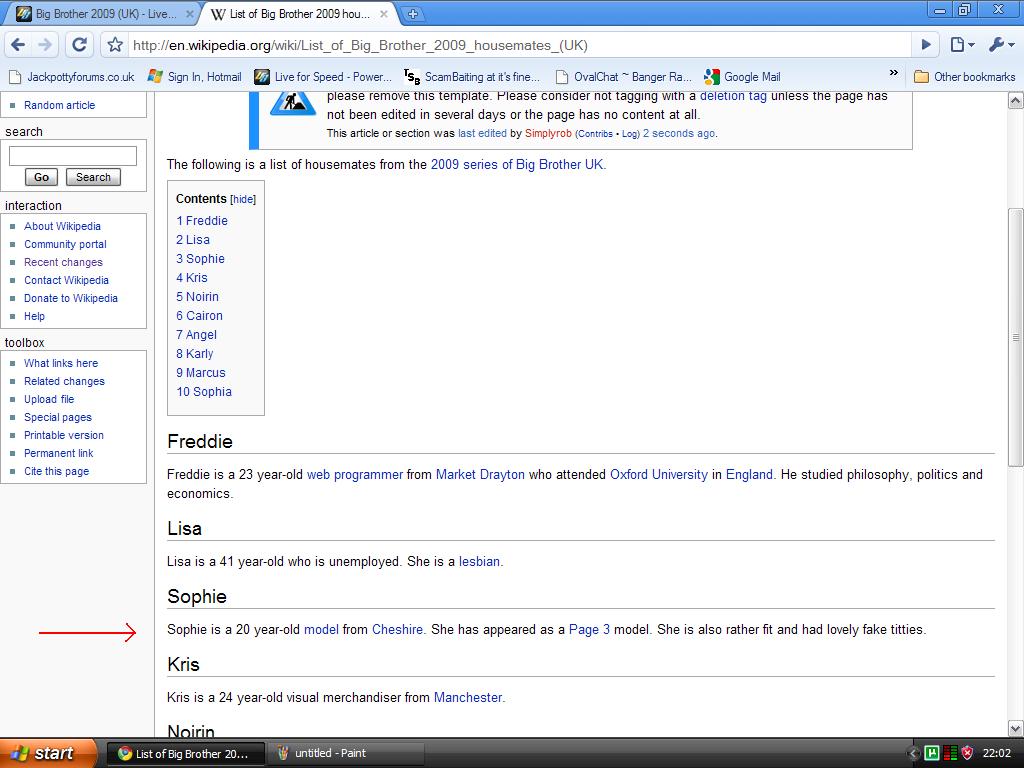
Task: Open the Windows start button
Action: pyautogui.click(x=48, y=753)
